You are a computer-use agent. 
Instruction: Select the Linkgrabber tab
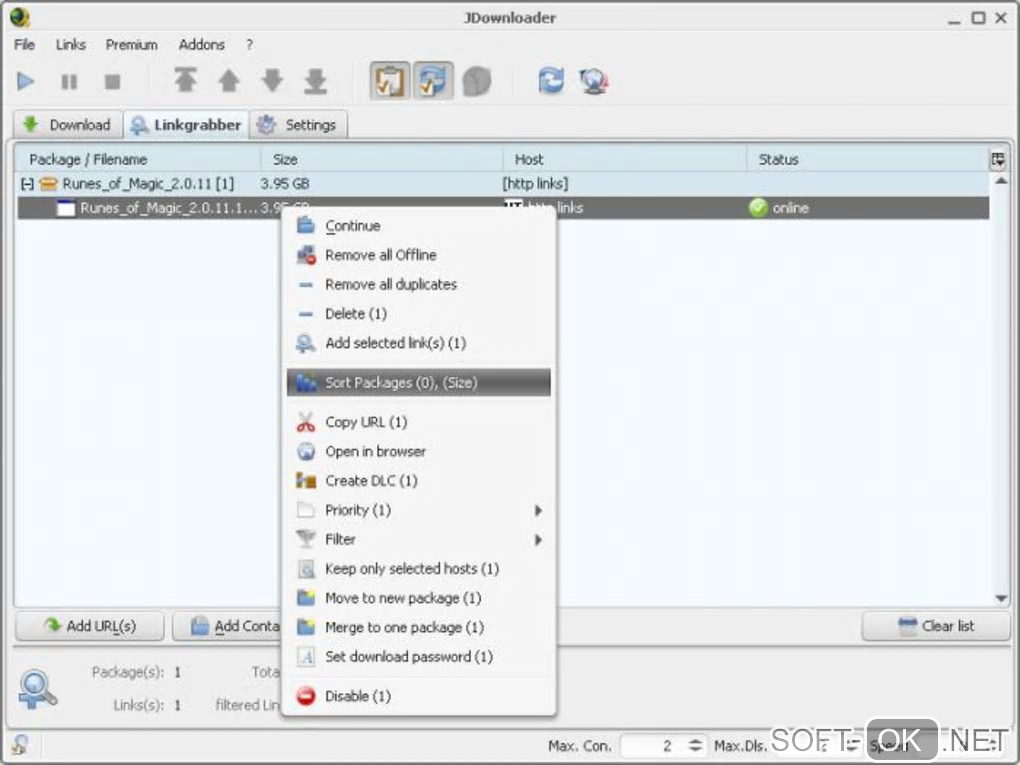186,124
